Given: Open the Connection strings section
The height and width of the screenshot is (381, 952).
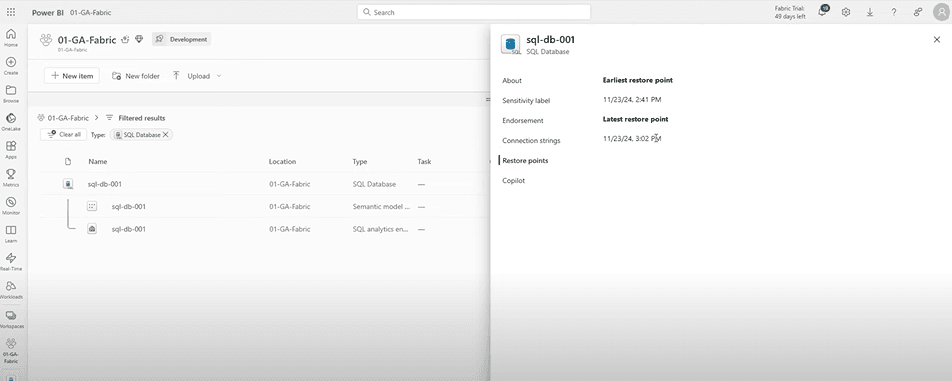Looking at the screenshot, I should [531, 140].
